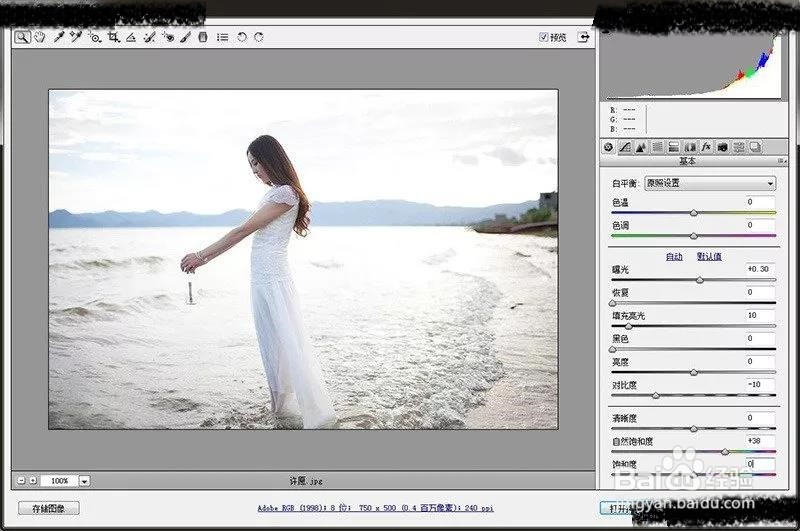Click the 默认值 default link
This screenshot has height=531, width=800.
click(x=709, y=257)
